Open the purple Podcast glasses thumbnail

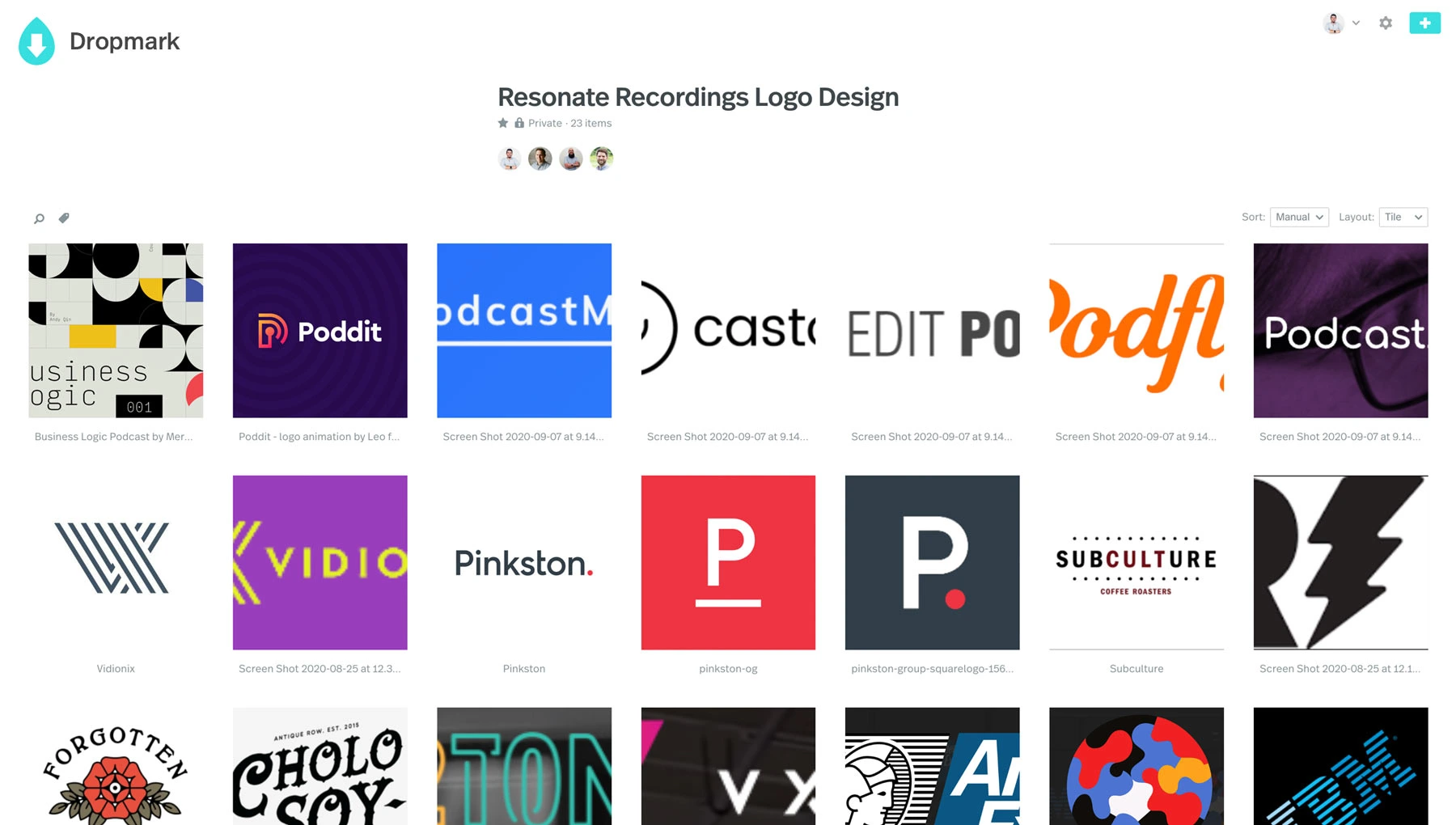pyautogui.click(x=1341, y=331)
